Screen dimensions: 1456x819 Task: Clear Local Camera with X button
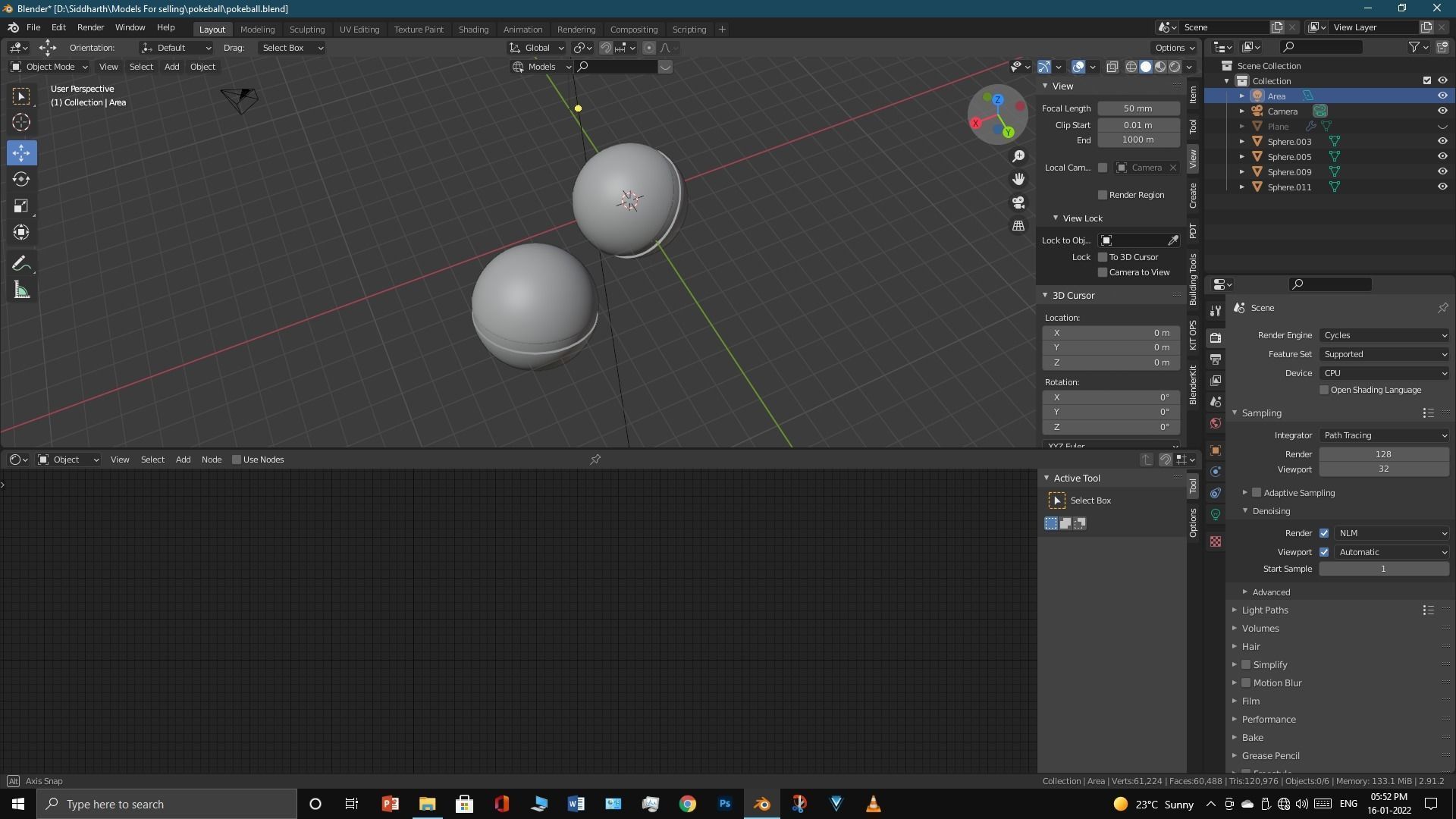(x=1172, y=168)
